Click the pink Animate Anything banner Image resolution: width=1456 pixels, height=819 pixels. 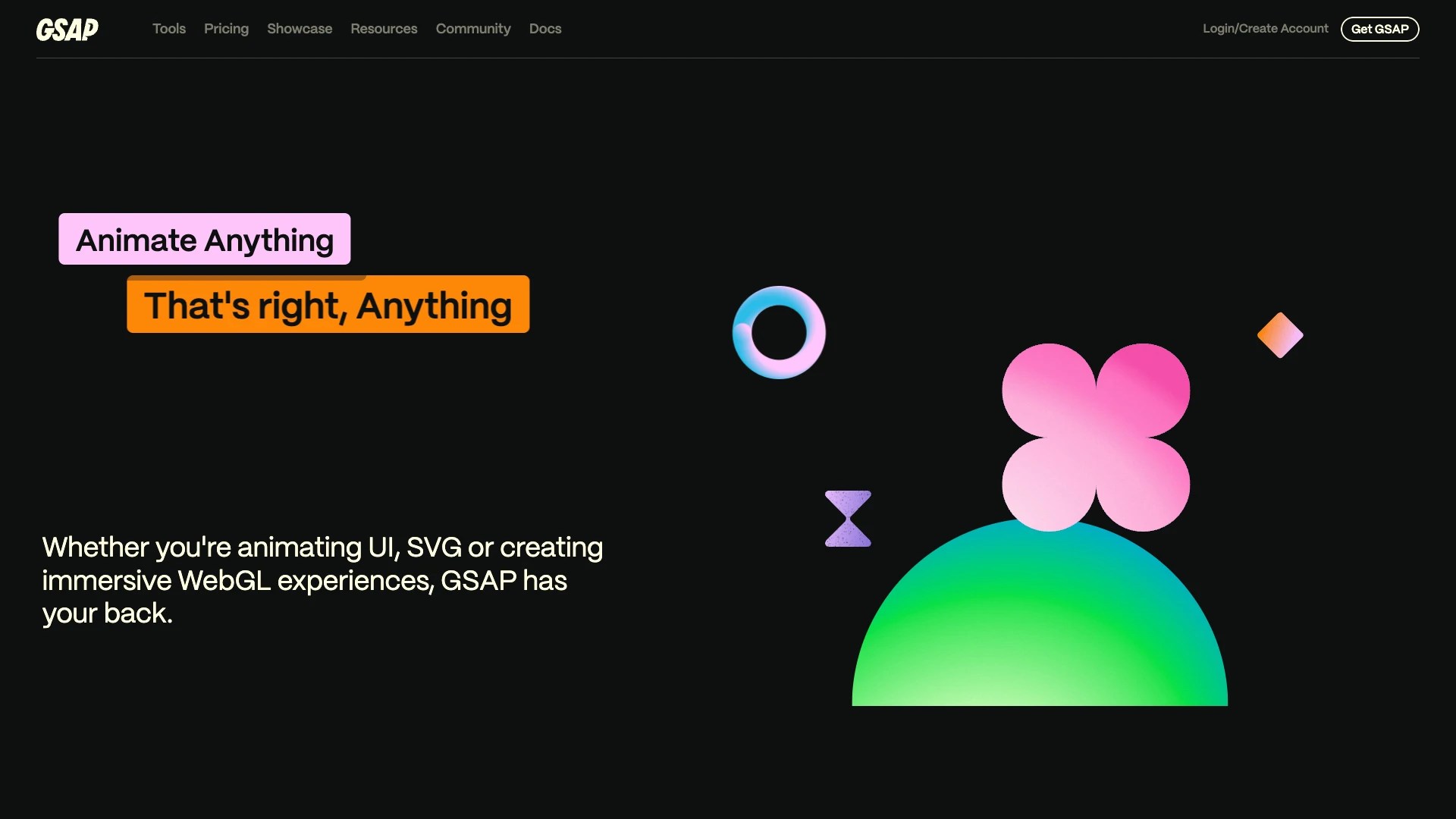[205, 240]
